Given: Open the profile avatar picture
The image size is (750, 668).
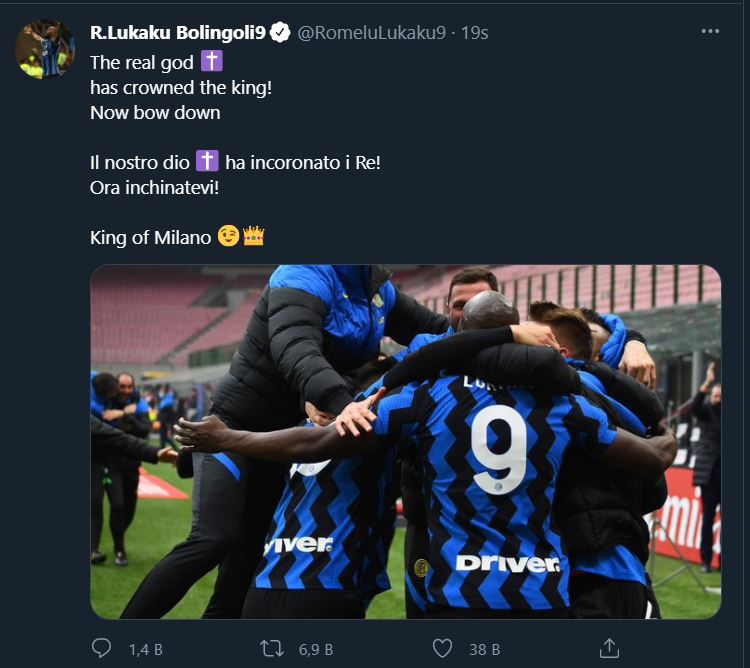Looking at the screenshot, I should (x=45, y=49).
